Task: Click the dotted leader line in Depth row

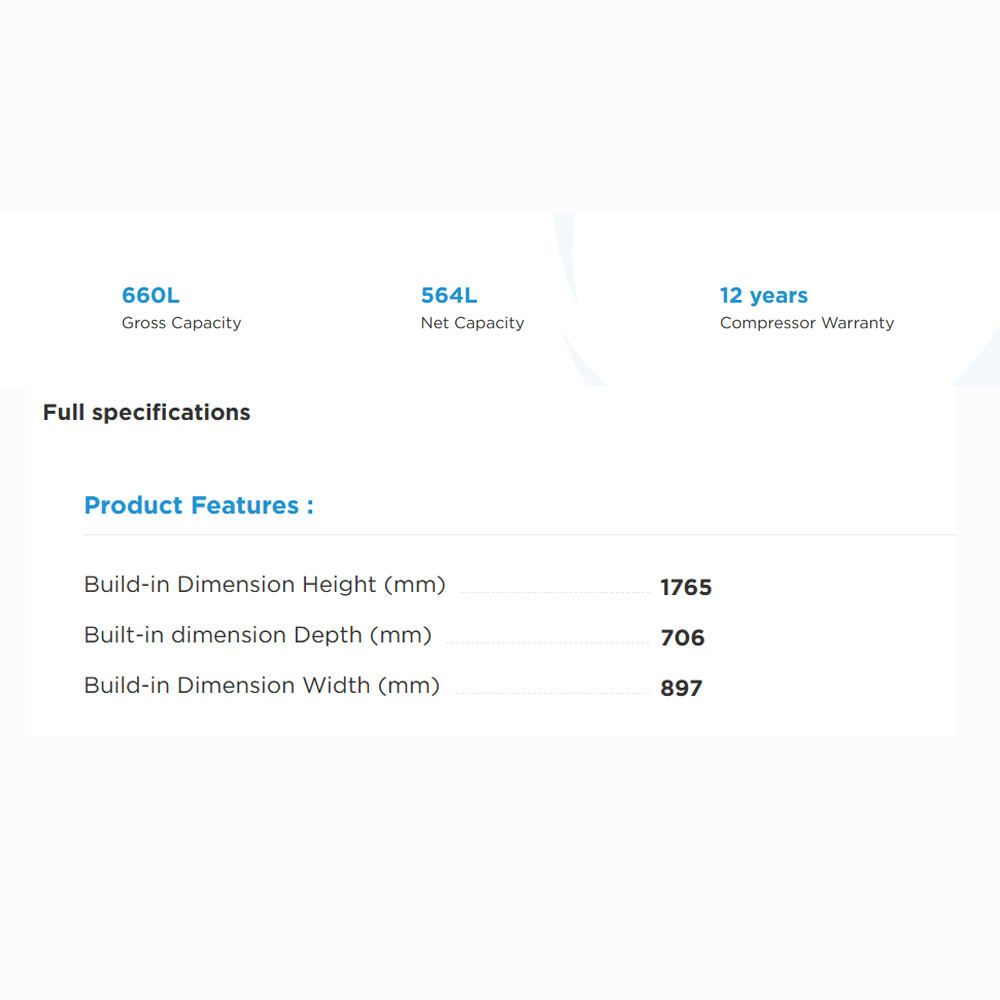Action: 547,643
